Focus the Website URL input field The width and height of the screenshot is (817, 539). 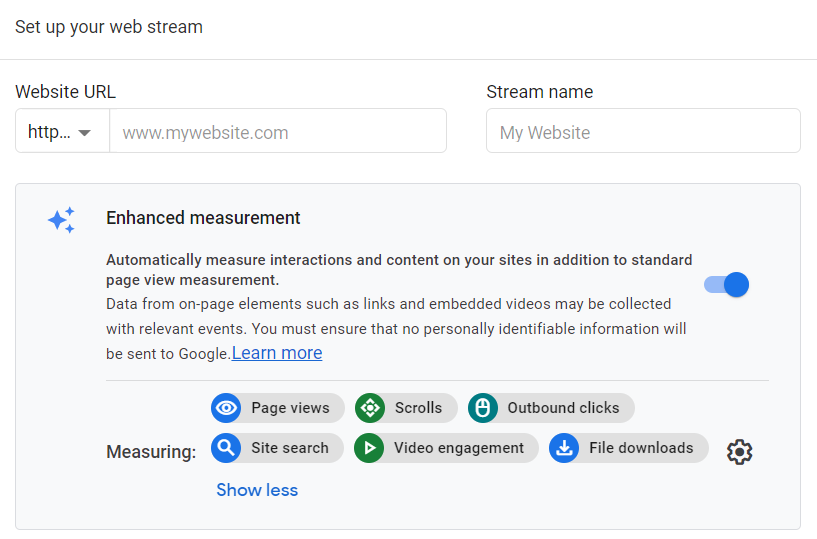277,132
